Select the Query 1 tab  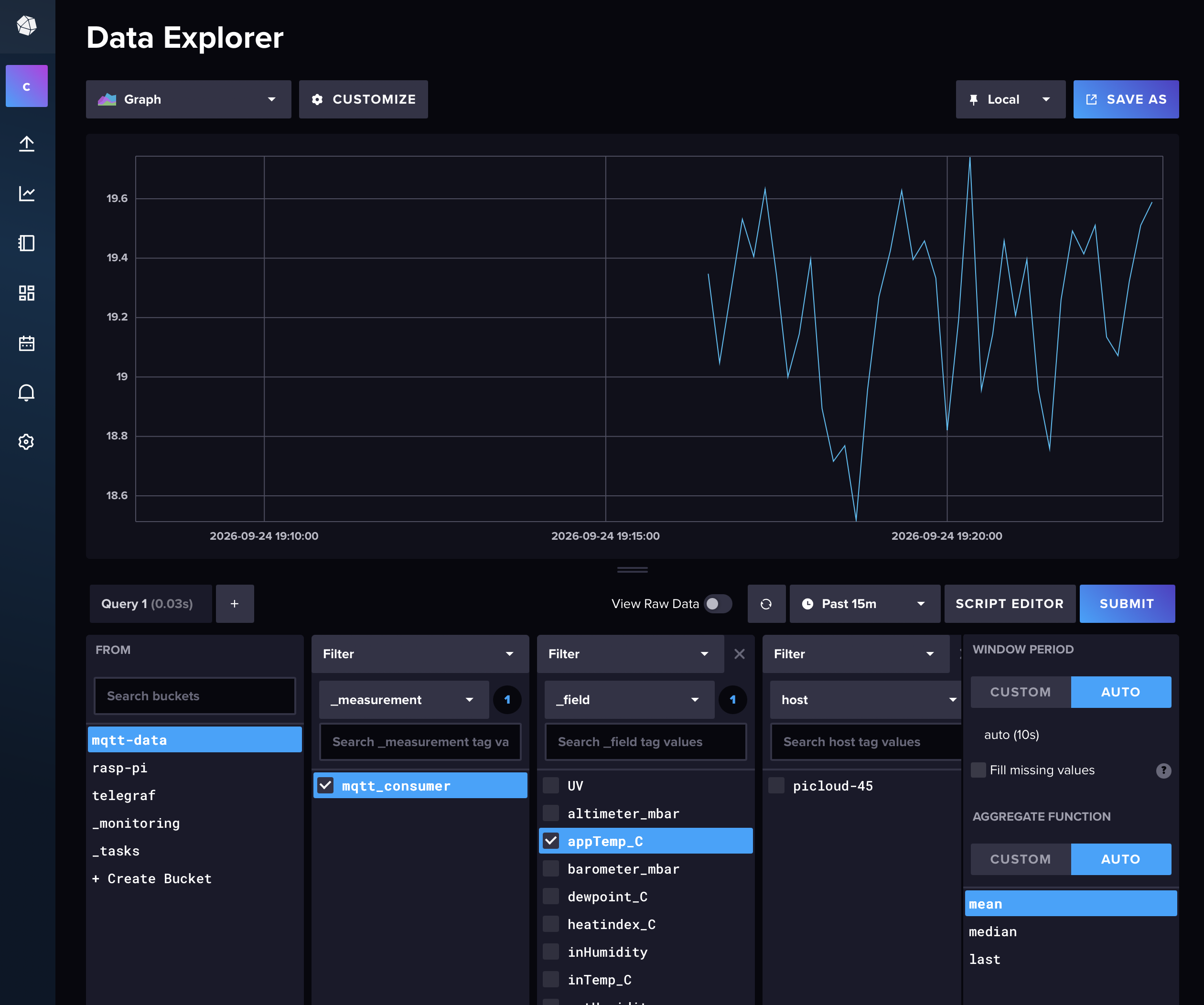click(151, 604)
